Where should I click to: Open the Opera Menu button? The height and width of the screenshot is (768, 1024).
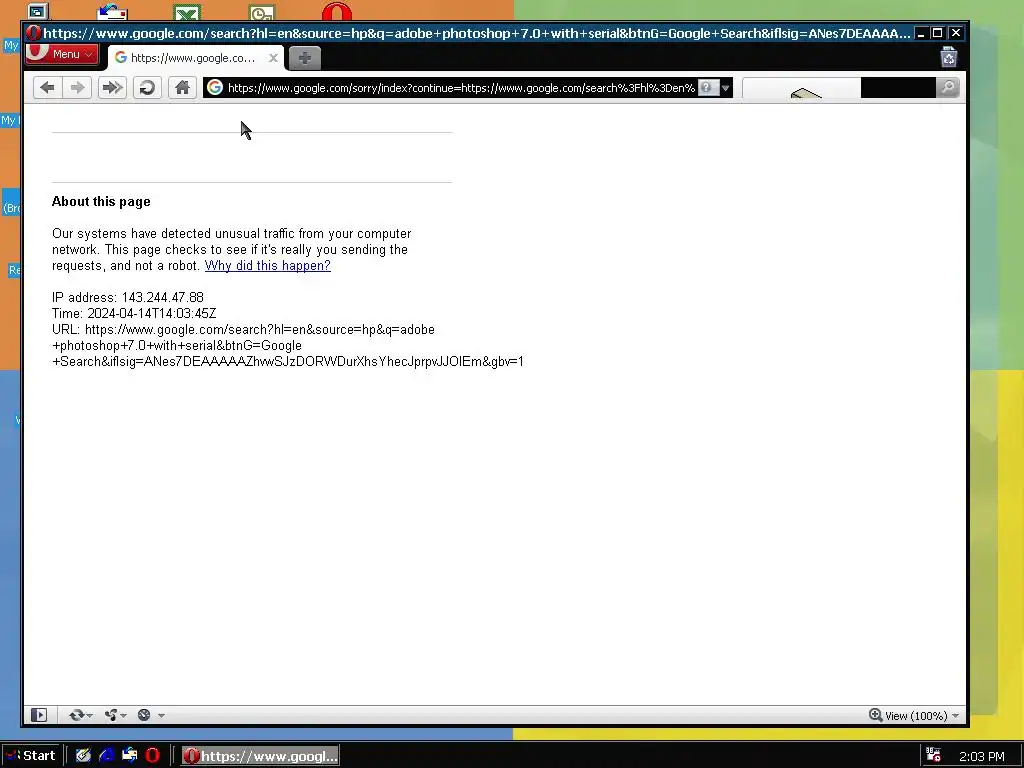(61, 54)
